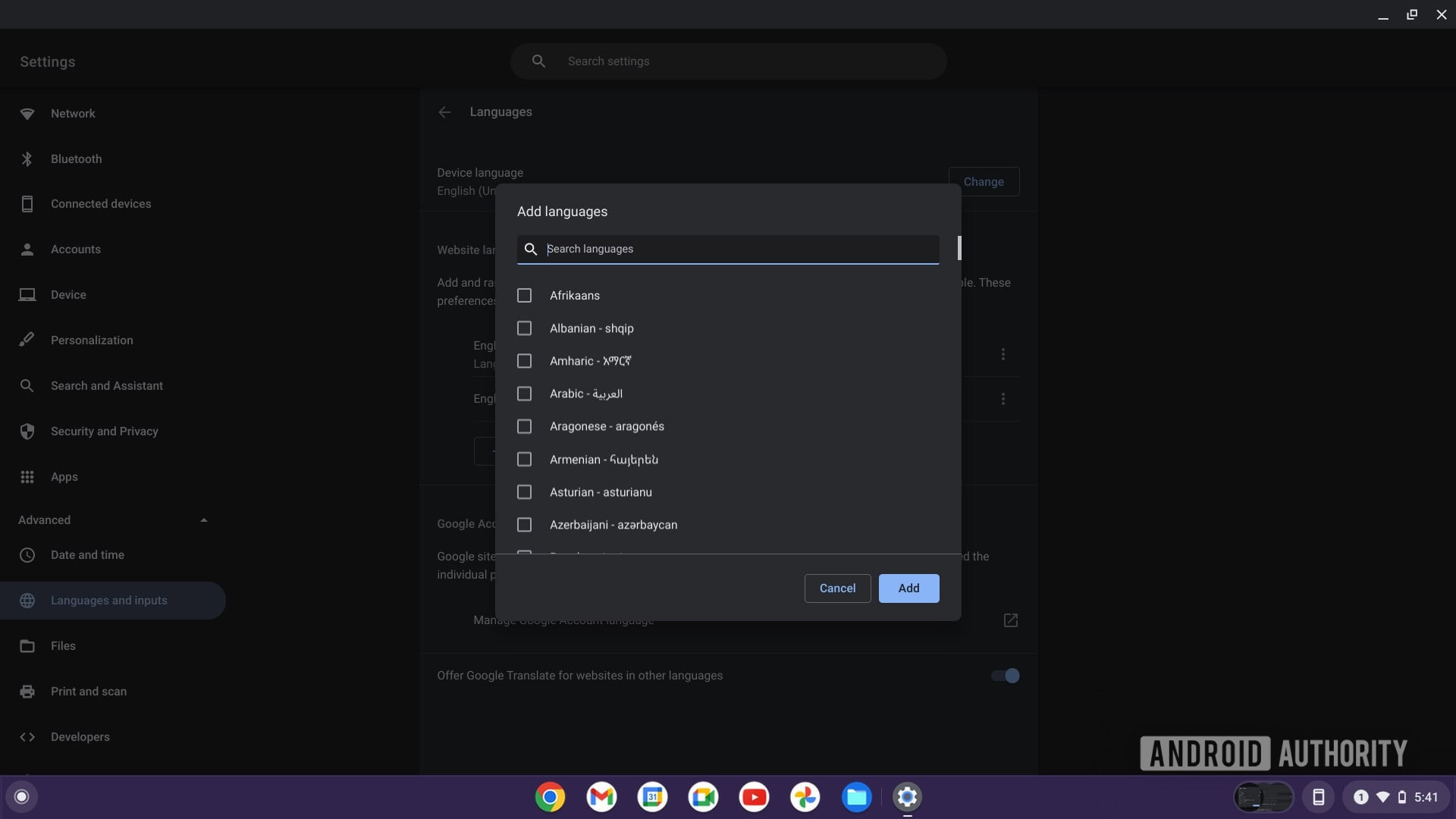This screenshot has width=1456, height=819.
Task: Click the Change device language button
Action: pos(983,181)
